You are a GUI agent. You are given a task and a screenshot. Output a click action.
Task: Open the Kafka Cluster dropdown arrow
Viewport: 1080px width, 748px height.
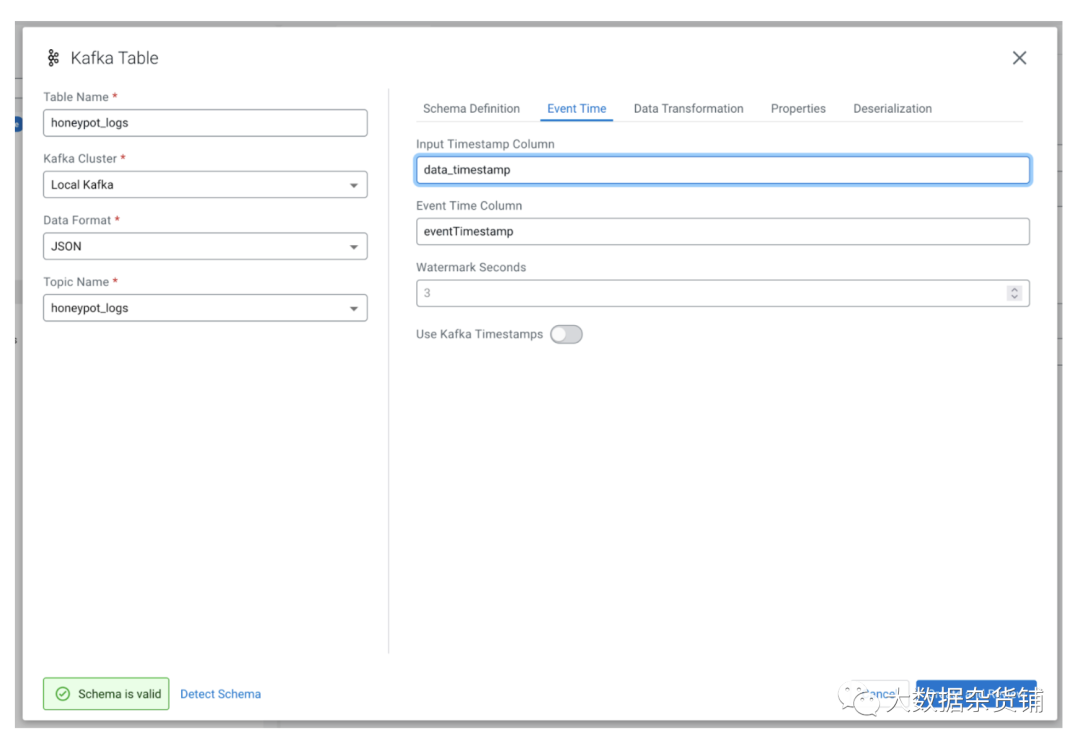(354, 185)
